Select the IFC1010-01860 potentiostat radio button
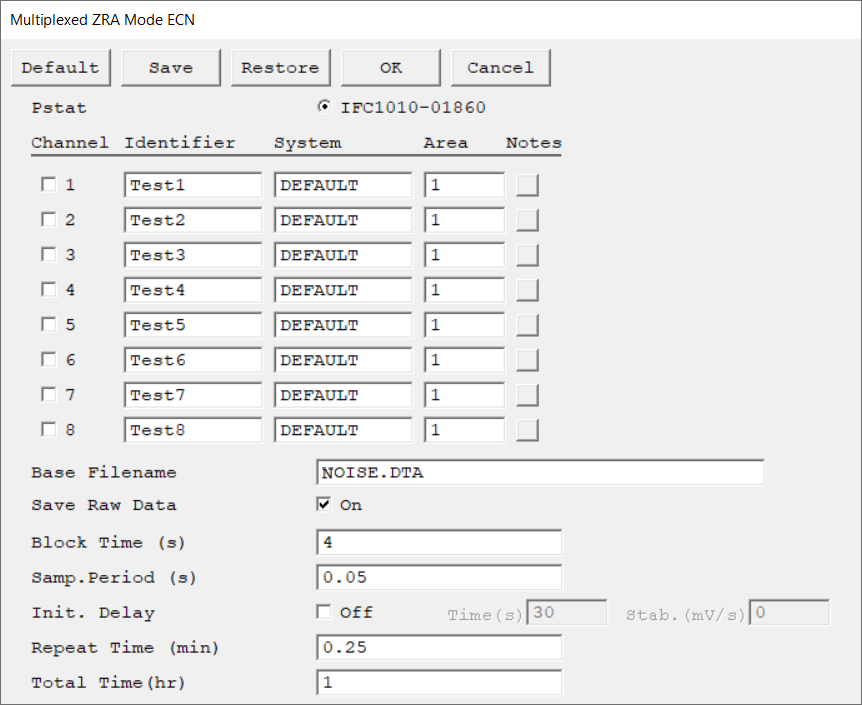Image resolution: width=862 pixels, height=705 pixels. click(x=324, y=108)
